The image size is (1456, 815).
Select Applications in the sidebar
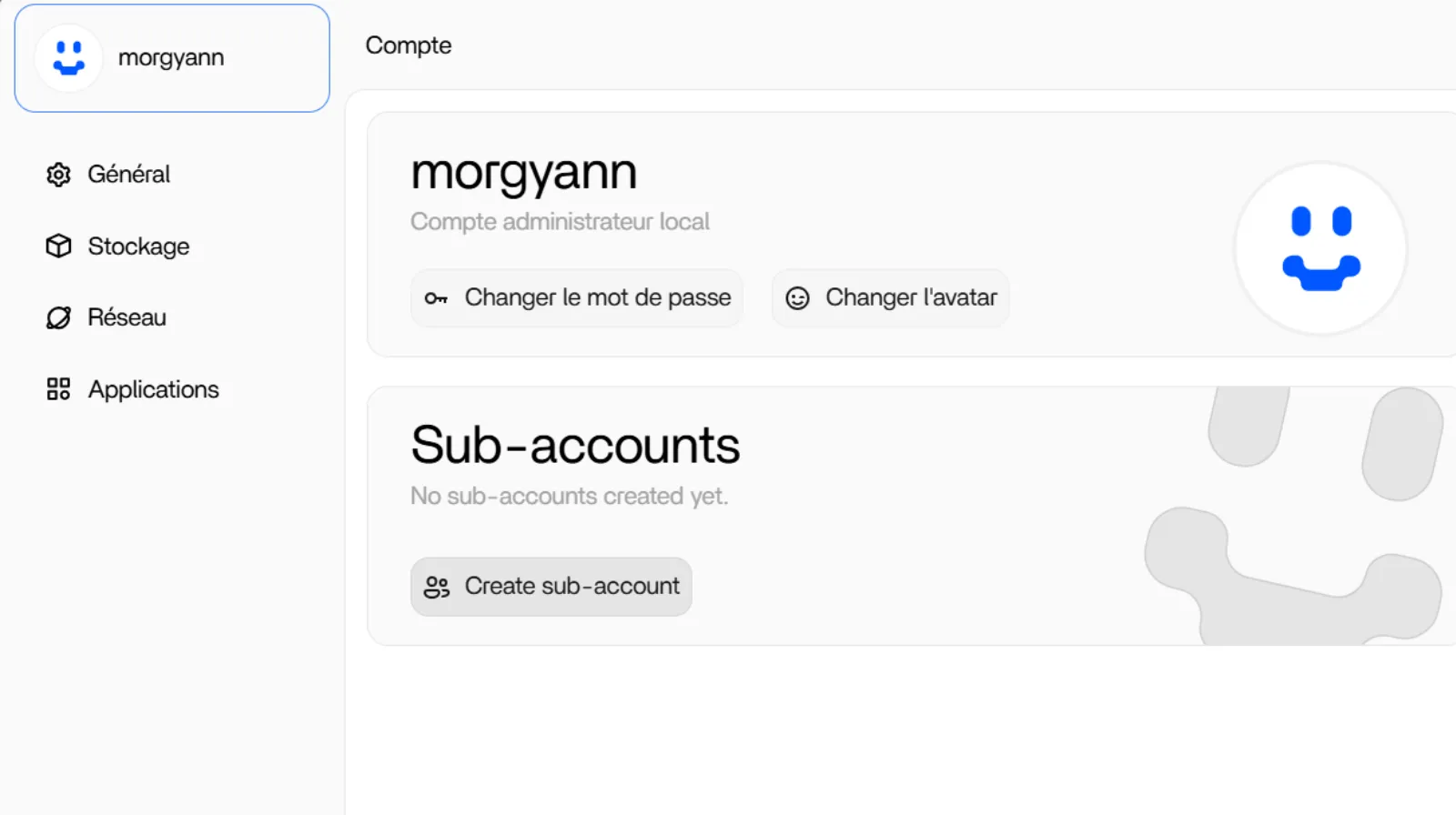point(153,388)
